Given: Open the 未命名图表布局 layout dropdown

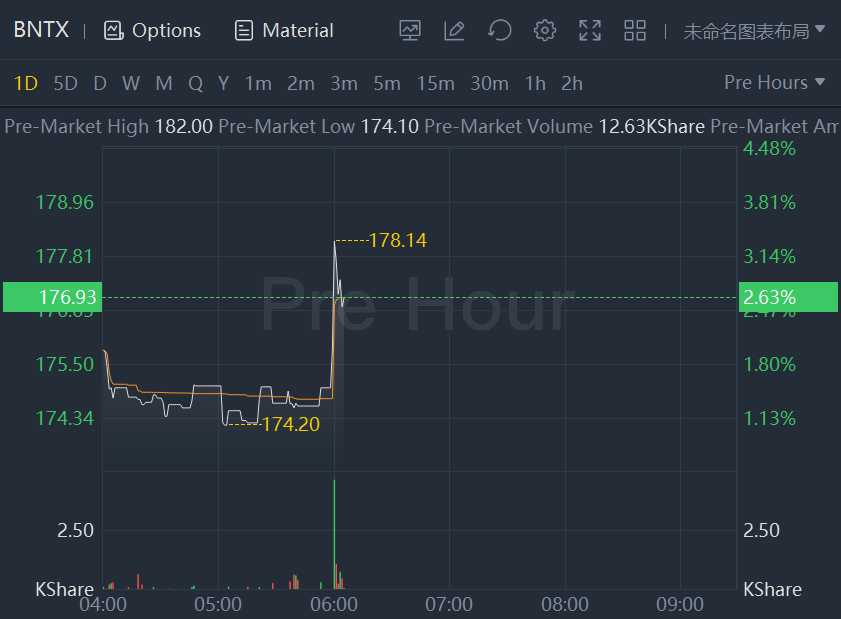Looking at the screenshot, I should tap(754, 30).
